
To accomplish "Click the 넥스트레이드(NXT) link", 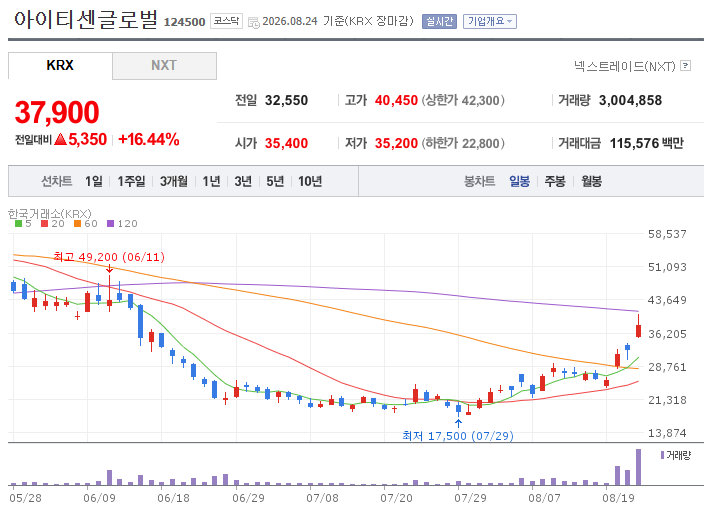I will pos(625,66).
